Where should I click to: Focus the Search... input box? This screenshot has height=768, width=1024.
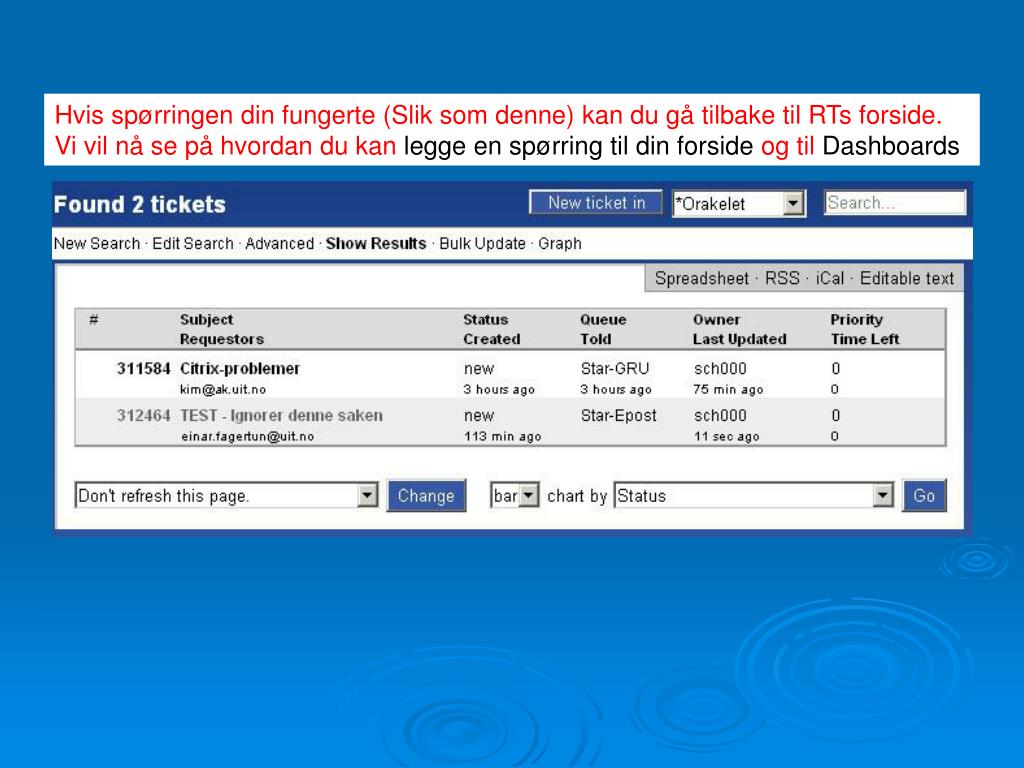coord(895,203)
